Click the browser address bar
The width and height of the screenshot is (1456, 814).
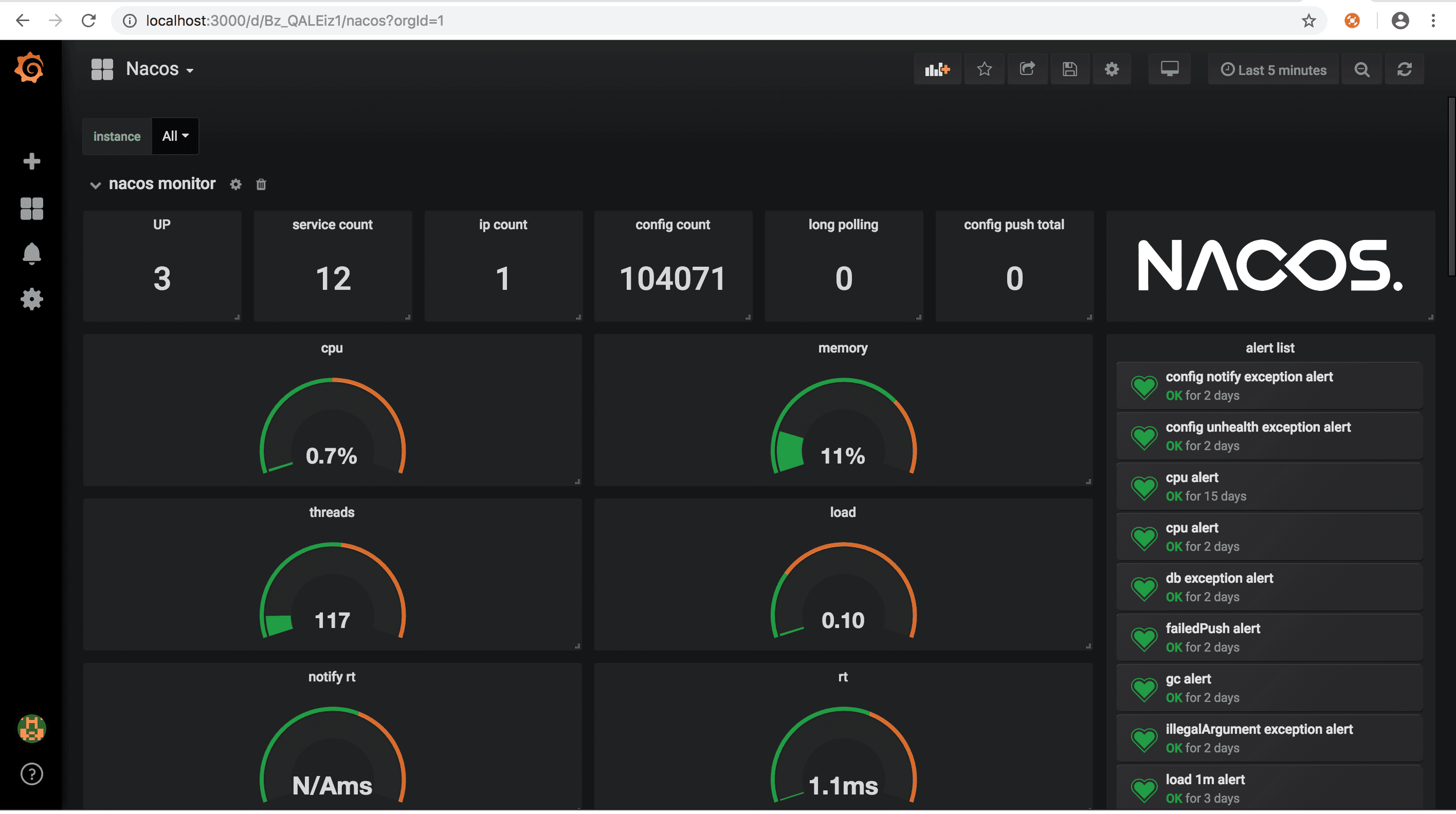click(396, 21)
